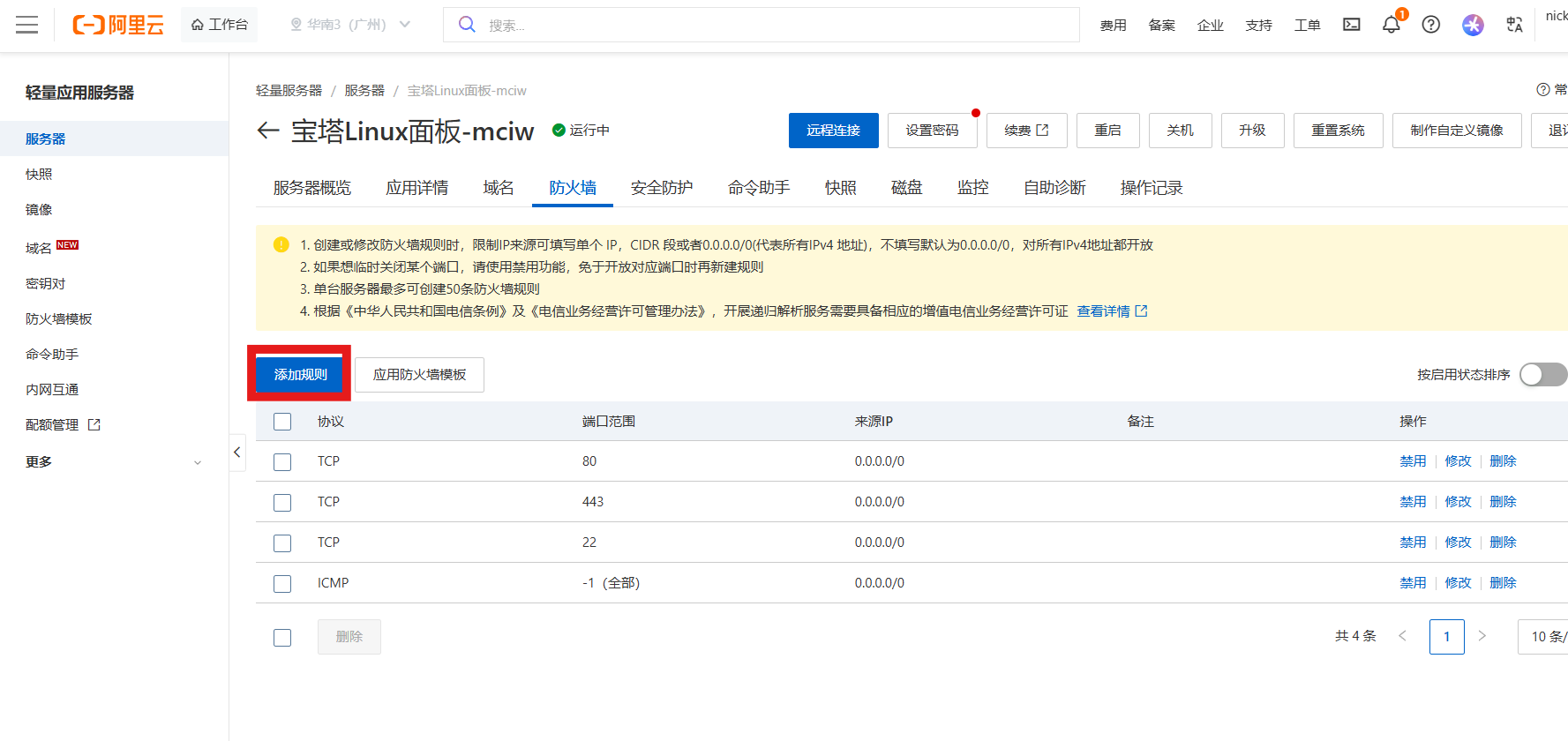Switch to the 安全防护 tab
Image resolution: width=1568 pixels, height=741 pixels.
pyautogui.click(x=661, y=188)
